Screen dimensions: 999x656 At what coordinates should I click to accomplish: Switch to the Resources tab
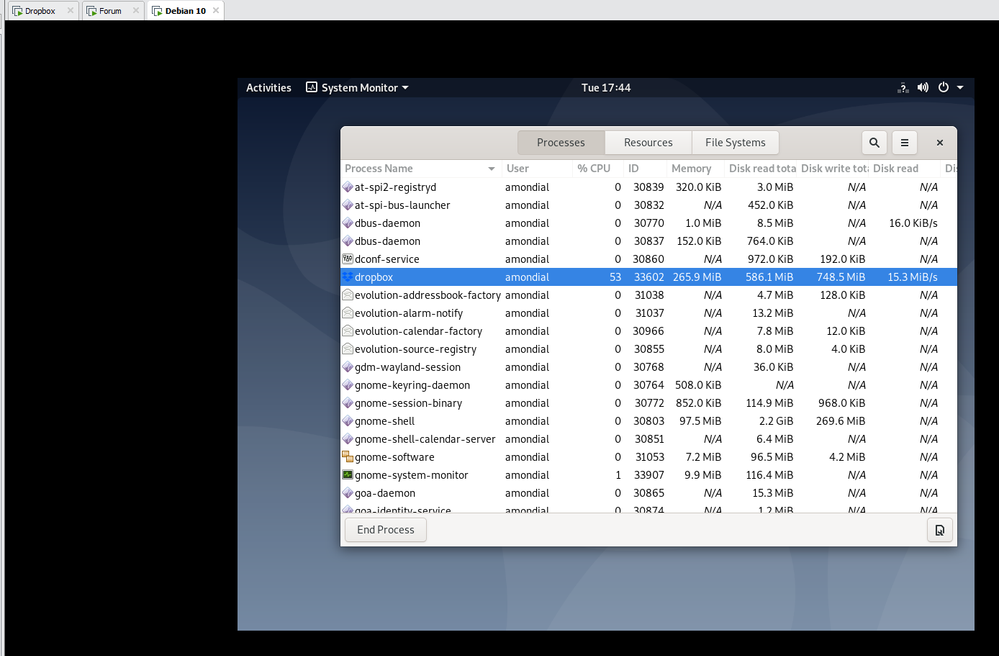click(x=648, y=143)
